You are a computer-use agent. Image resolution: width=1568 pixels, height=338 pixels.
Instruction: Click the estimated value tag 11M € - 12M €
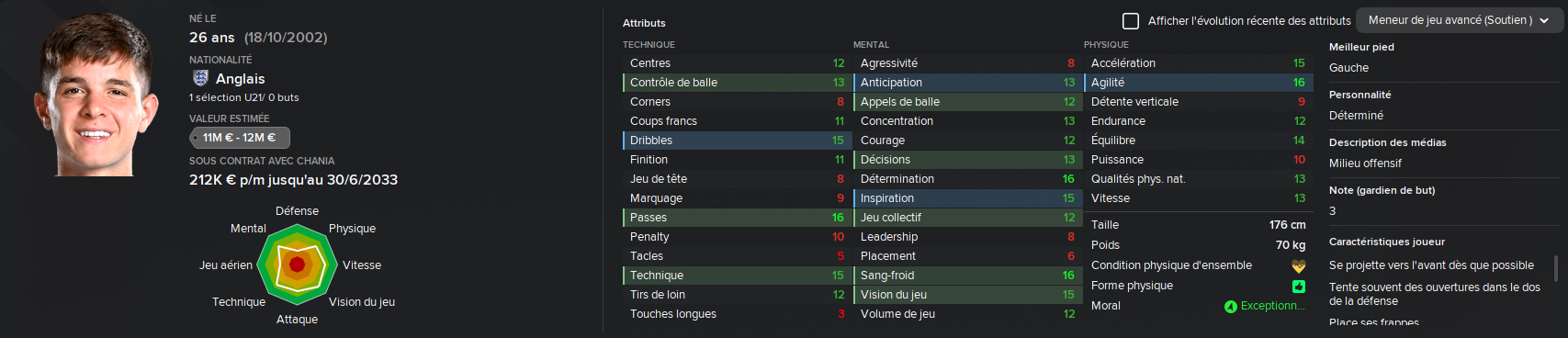pos(240,137)
